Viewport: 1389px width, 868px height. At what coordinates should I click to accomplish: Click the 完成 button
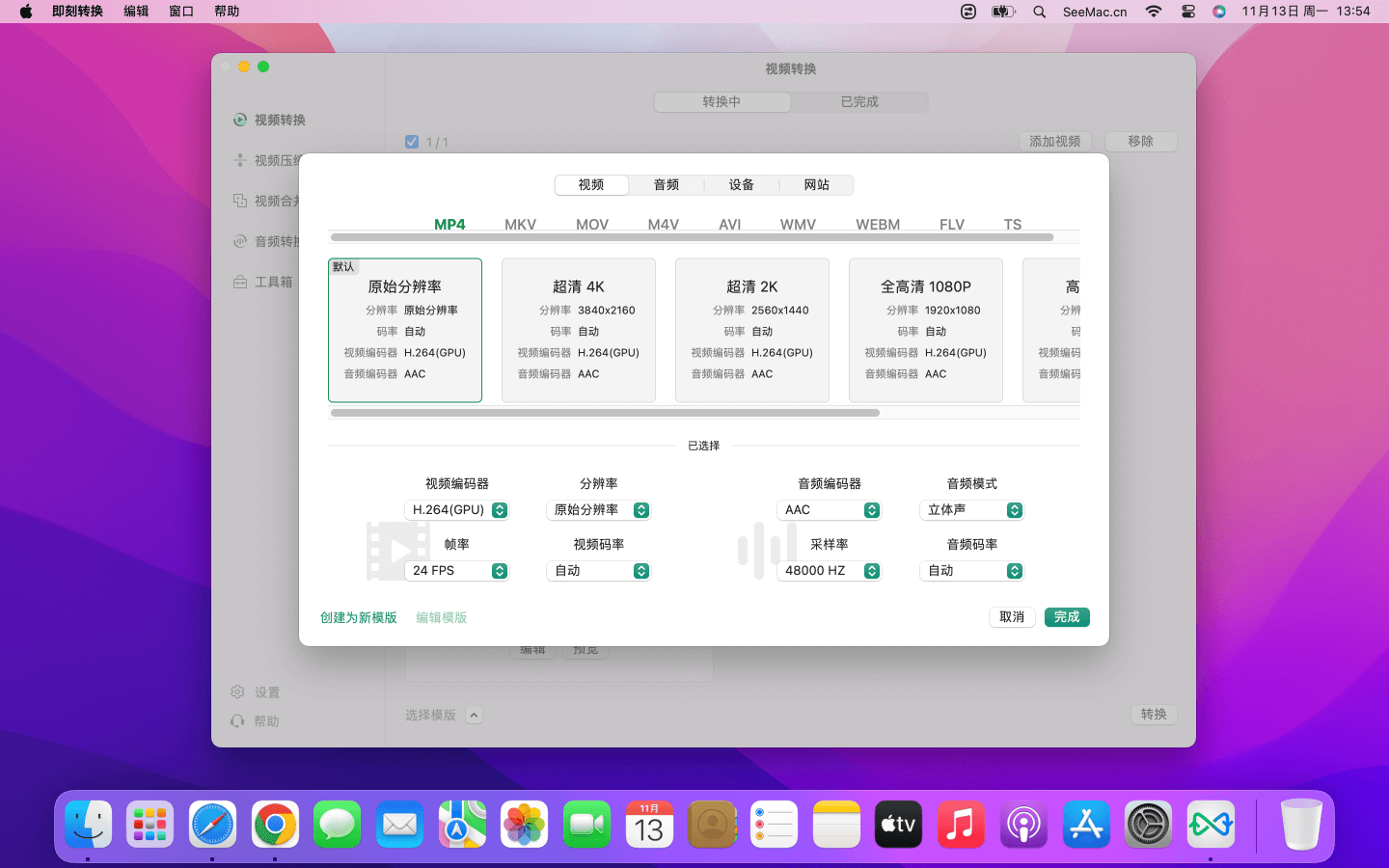(x=1067, y=617)
